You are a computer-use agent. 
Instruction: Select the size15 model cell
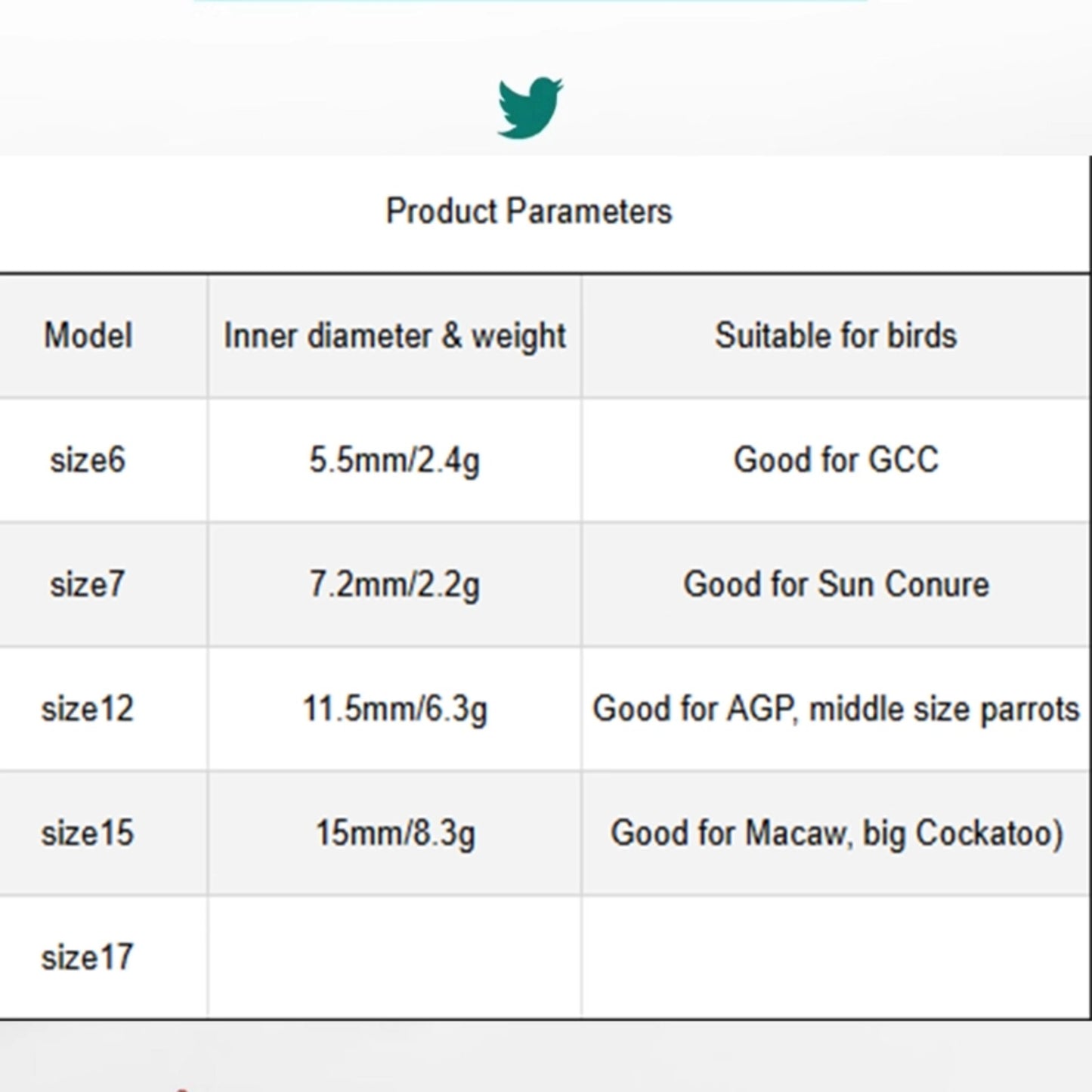88,833
